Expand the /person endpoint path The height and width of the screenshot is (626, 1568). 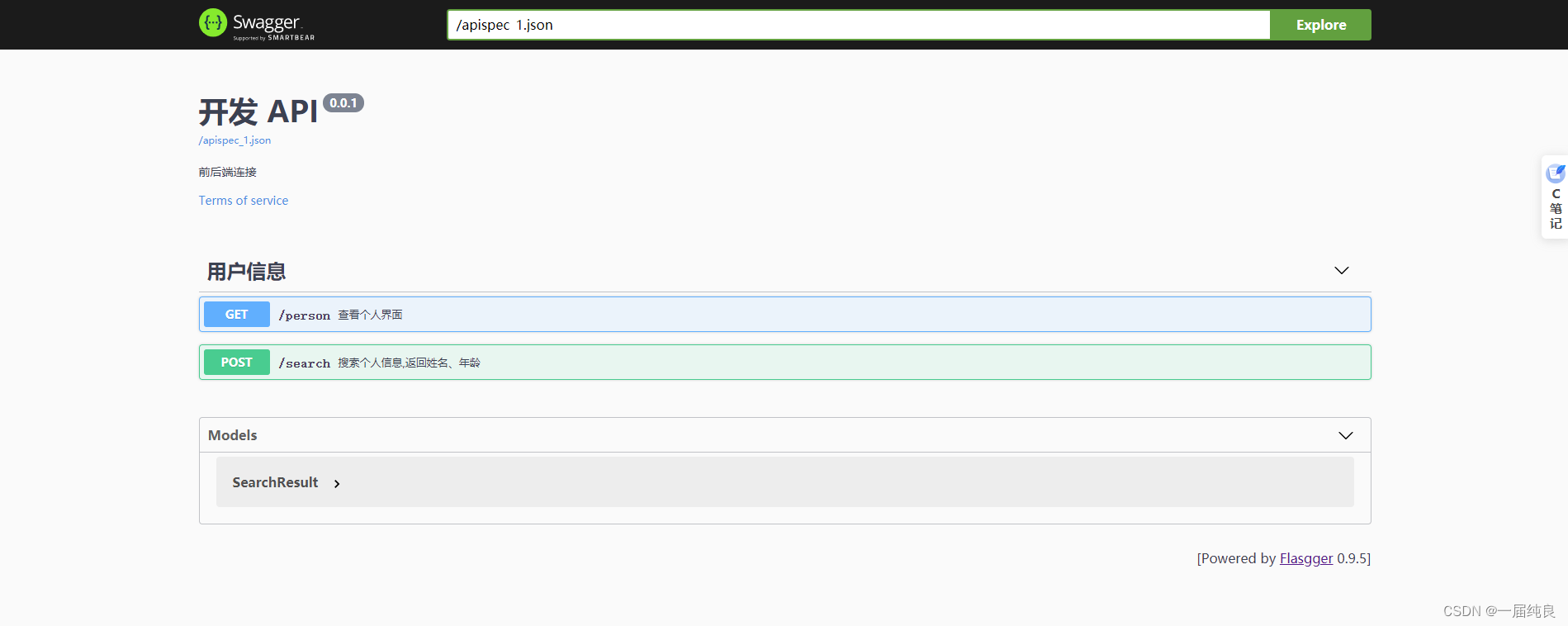pyautogui.click(x=305, y=315)
